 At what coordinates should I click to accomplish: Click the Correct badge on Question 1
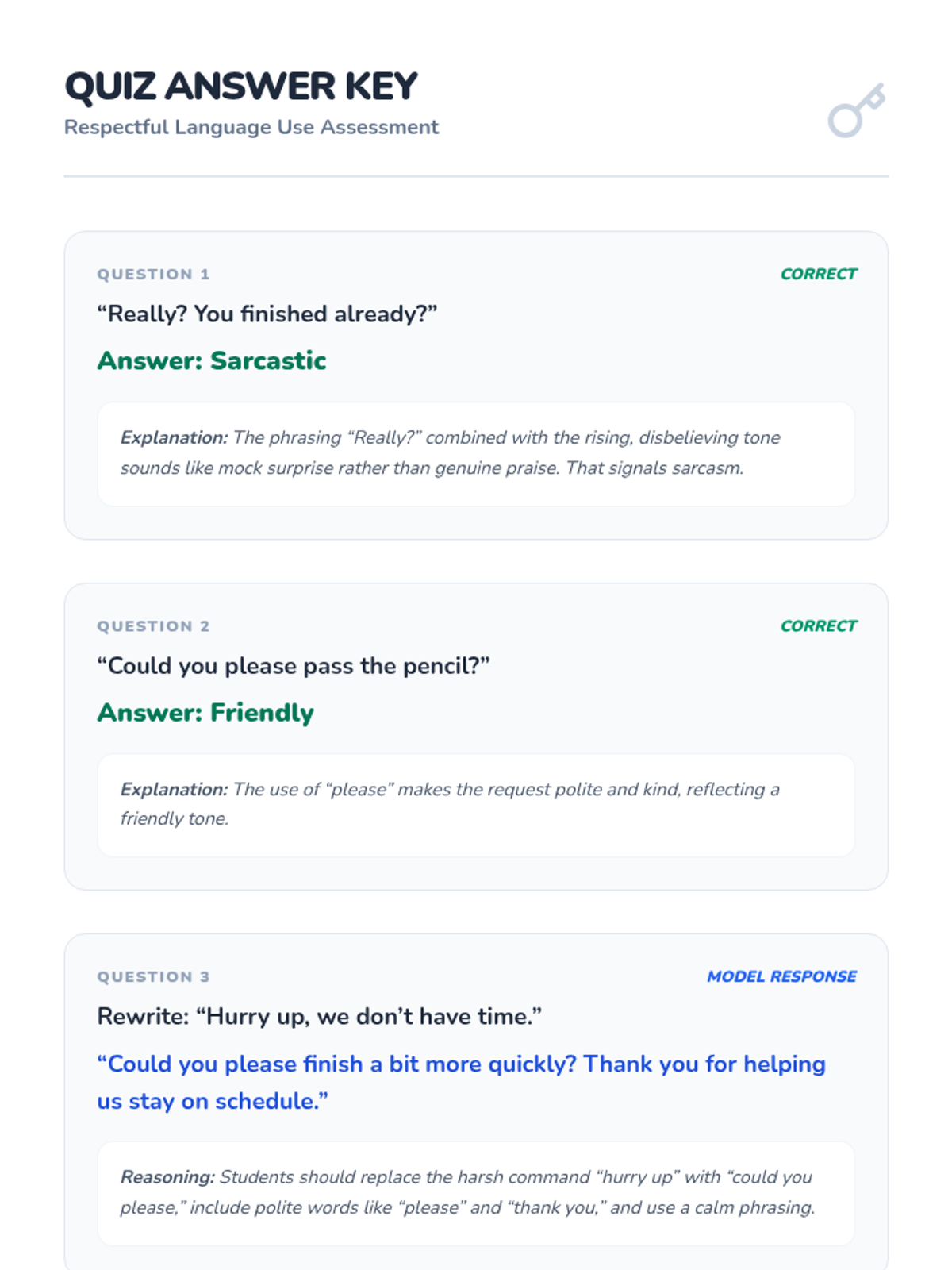tap(818, 274)
